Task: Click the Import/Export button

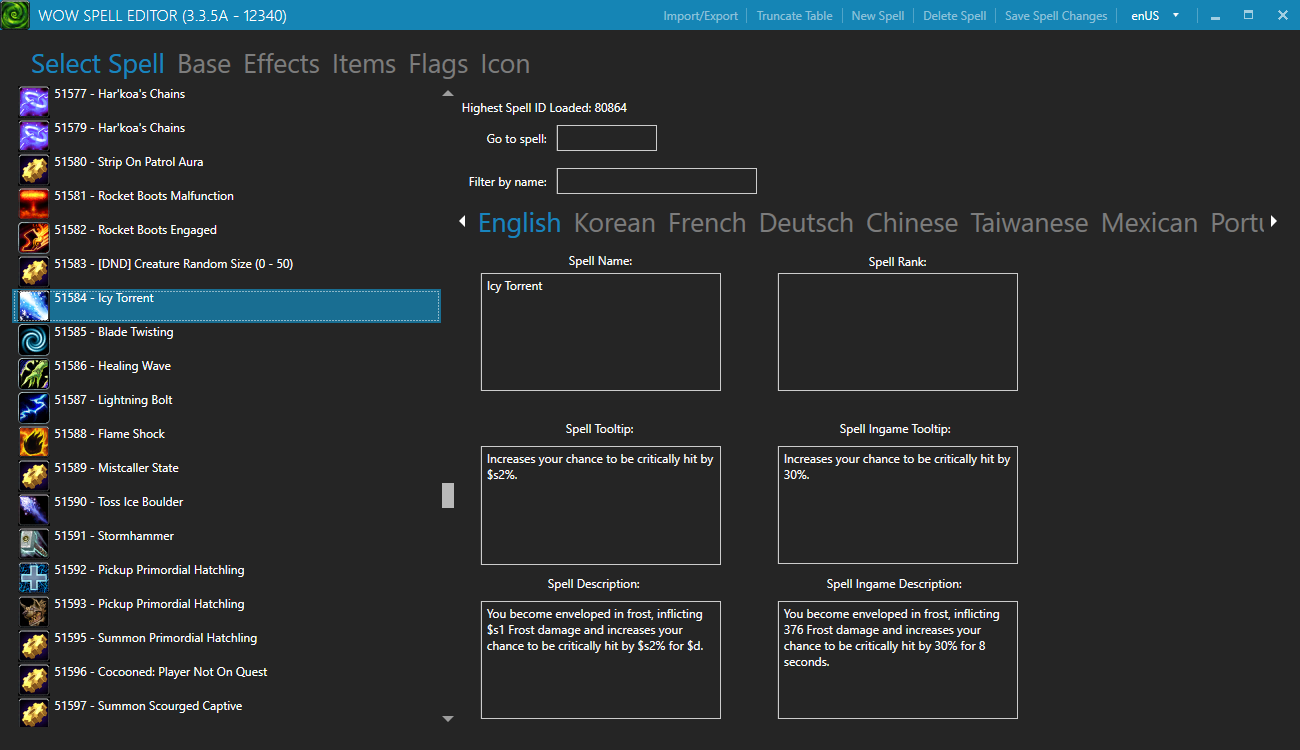Action: click(x=700, y=16)
